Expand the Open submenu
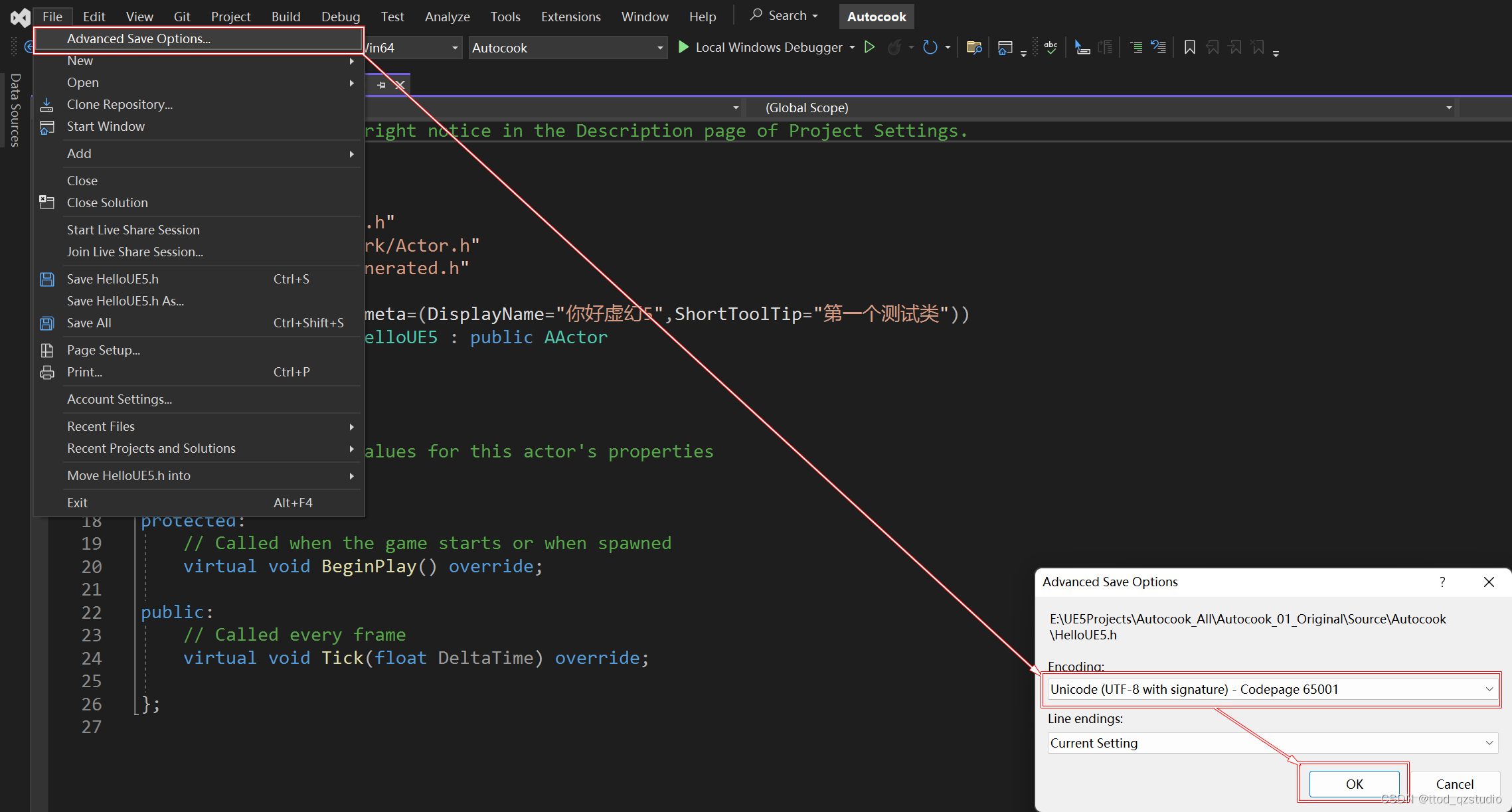 198,82
